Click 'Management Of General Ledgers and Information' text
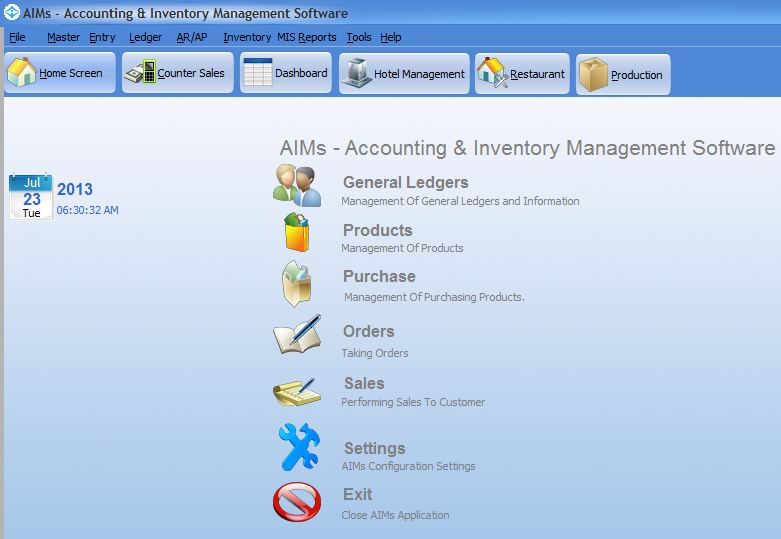Viewport: 781px width, 539px height. click(x=460, y=201)
